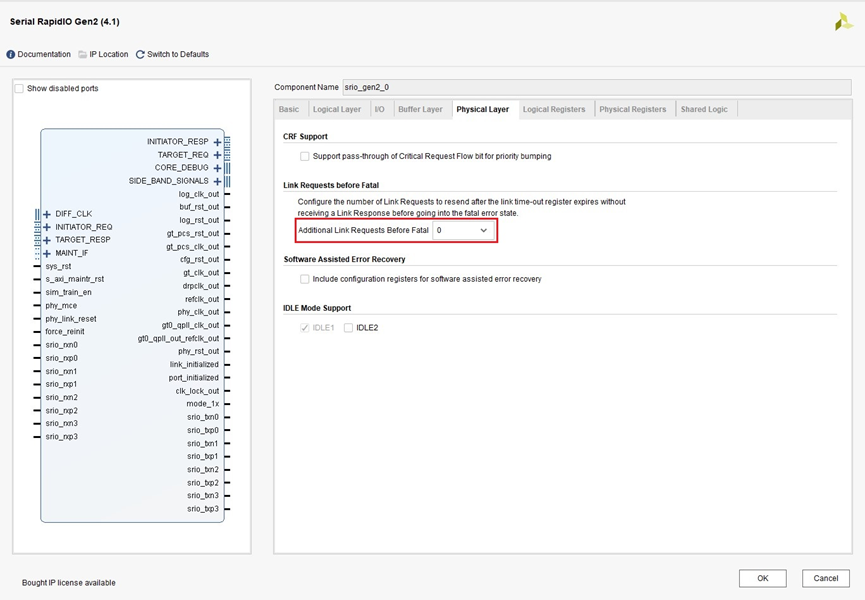865x600 pixels.
Task: Expand the TARGET_RESP port plus icon
Action: coord(47,240)
